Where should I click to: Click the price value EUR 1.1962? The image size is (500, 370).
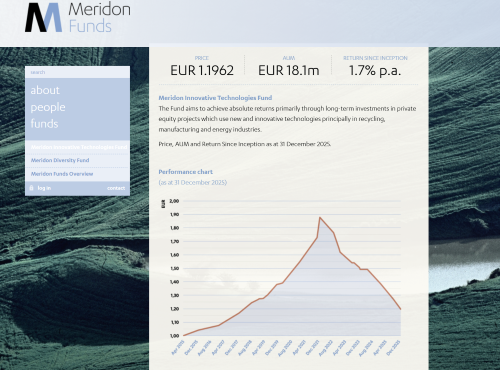click(x=202, y=70)
